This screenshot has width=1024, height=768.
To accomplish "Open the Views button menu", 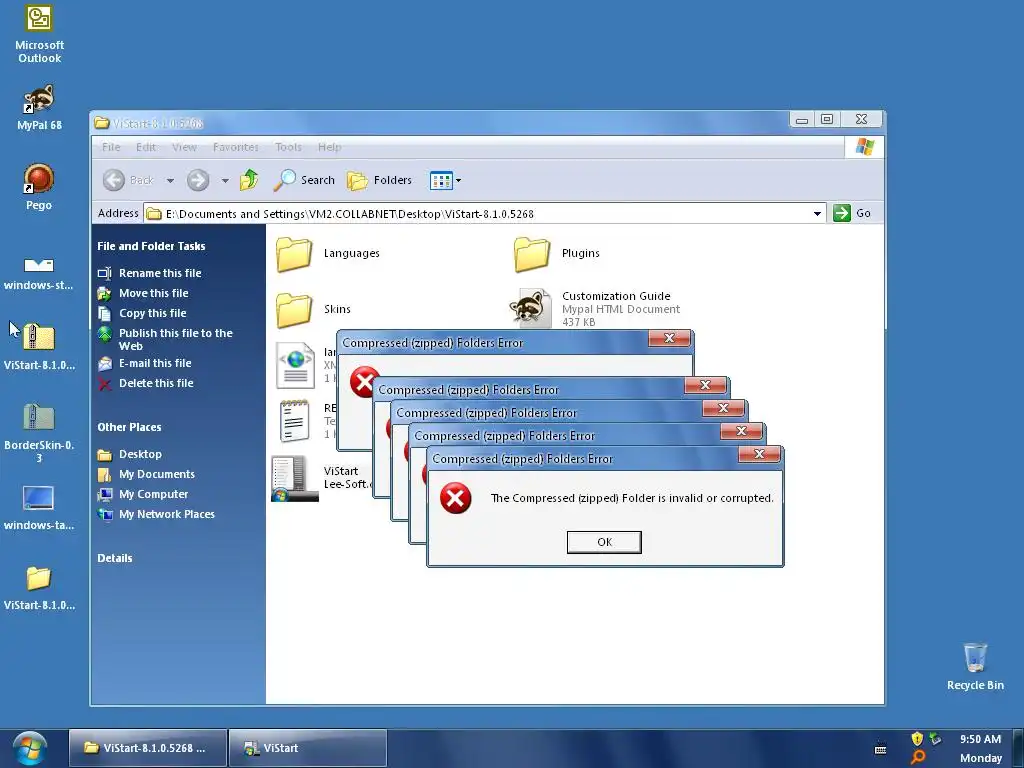I will [x=445, y=180].
